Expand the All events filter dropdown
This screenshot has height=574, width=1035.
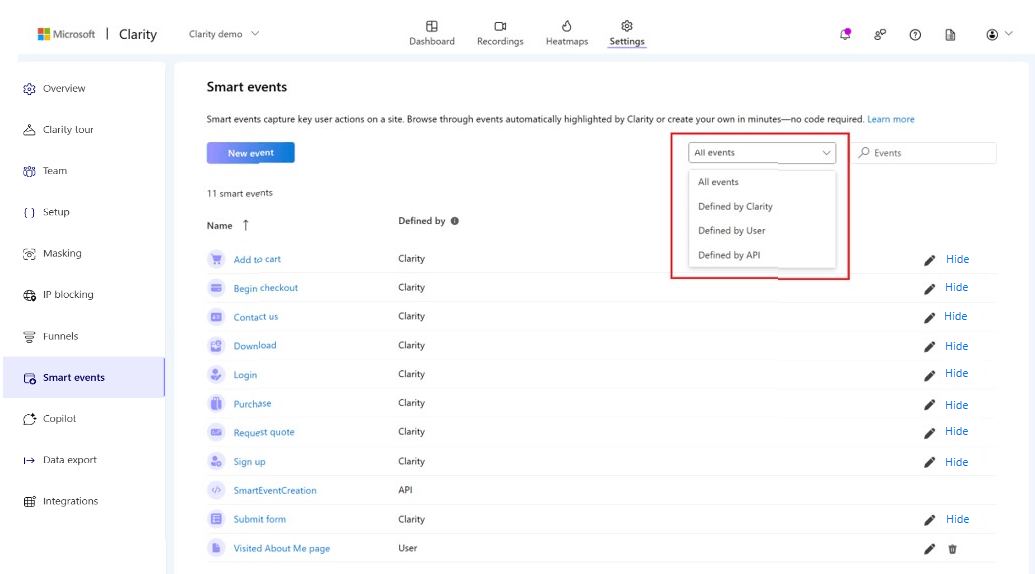(762, 153)
